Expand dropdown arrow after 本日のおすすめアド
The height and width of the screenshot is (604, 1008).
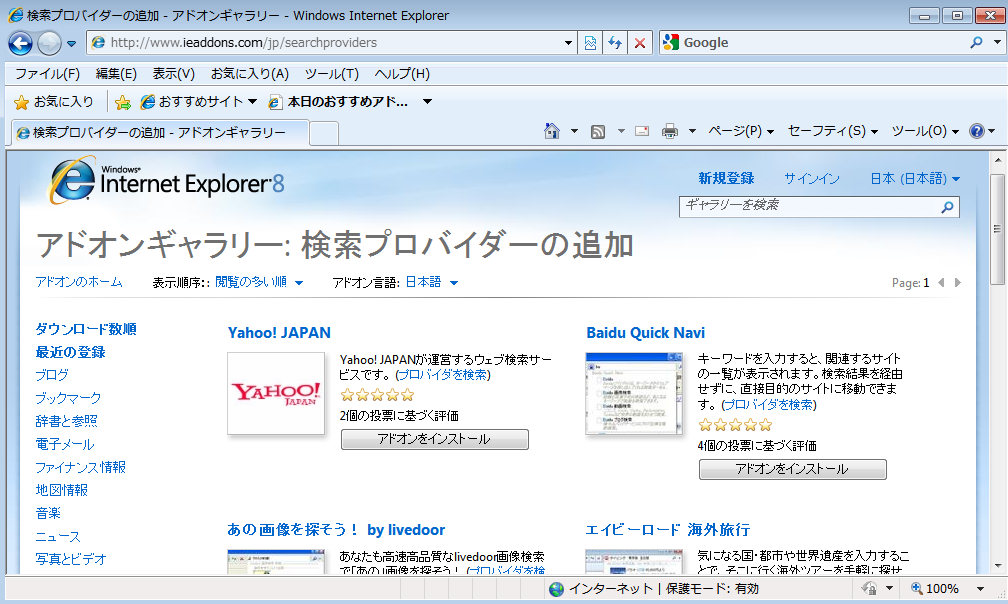(427, 102)
